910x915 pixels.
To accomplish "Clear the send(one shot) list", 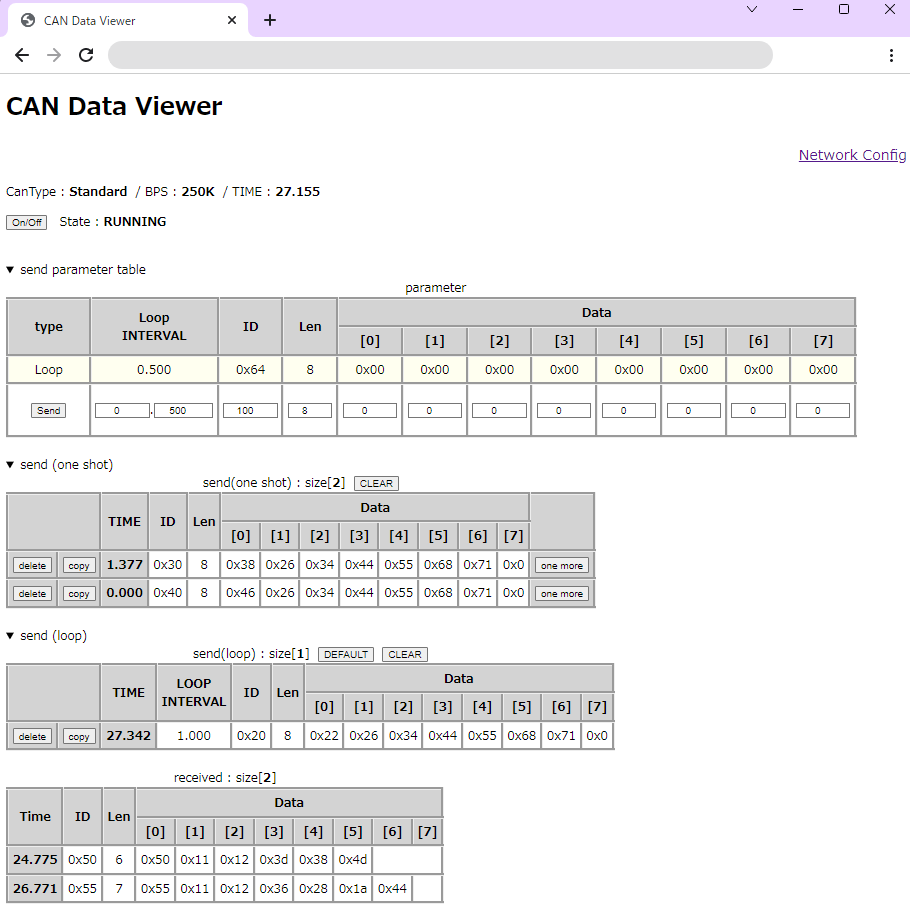I will [x=376, y=483].
